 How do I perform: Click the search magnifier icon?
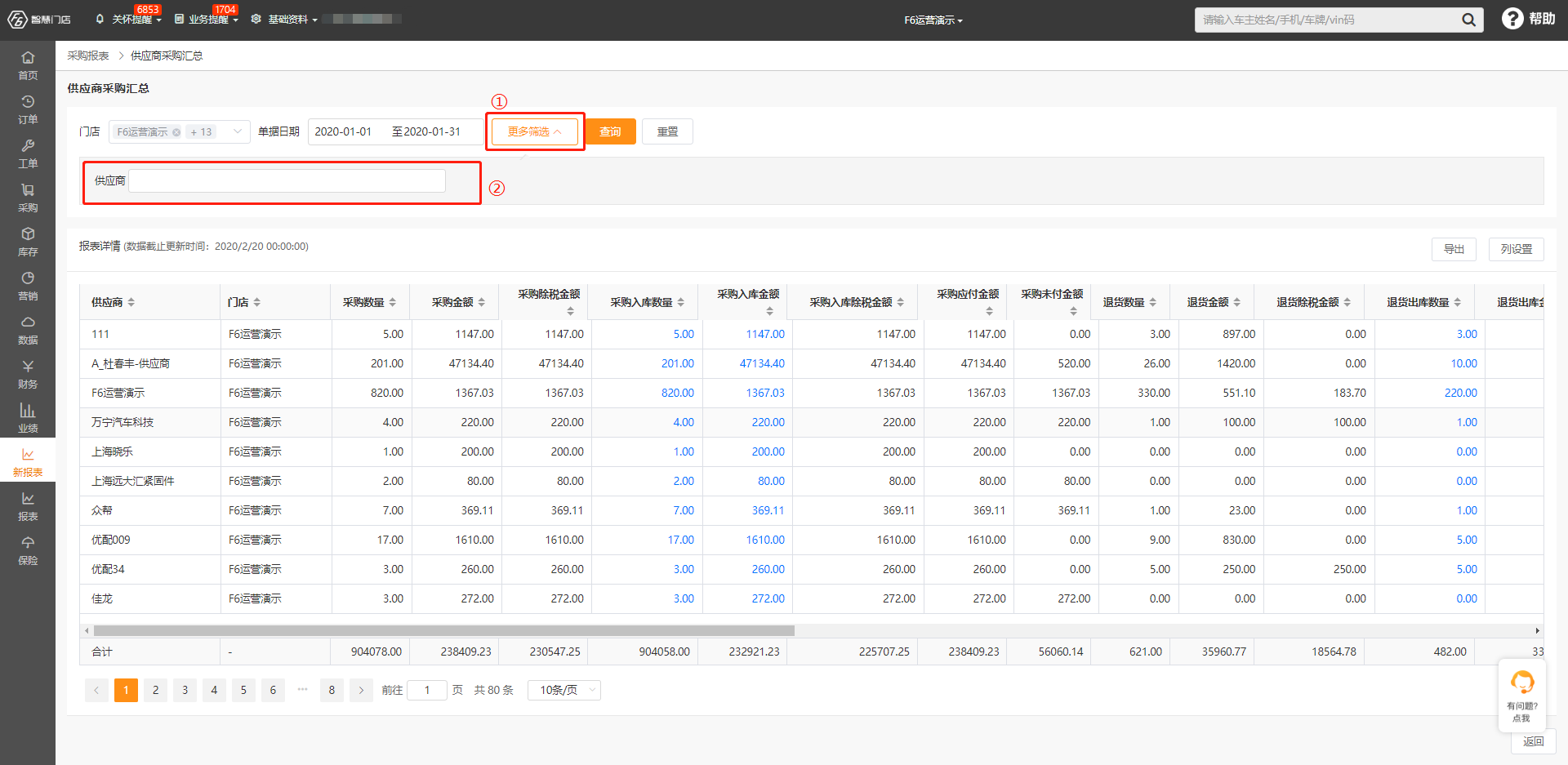coord(1468,20)
